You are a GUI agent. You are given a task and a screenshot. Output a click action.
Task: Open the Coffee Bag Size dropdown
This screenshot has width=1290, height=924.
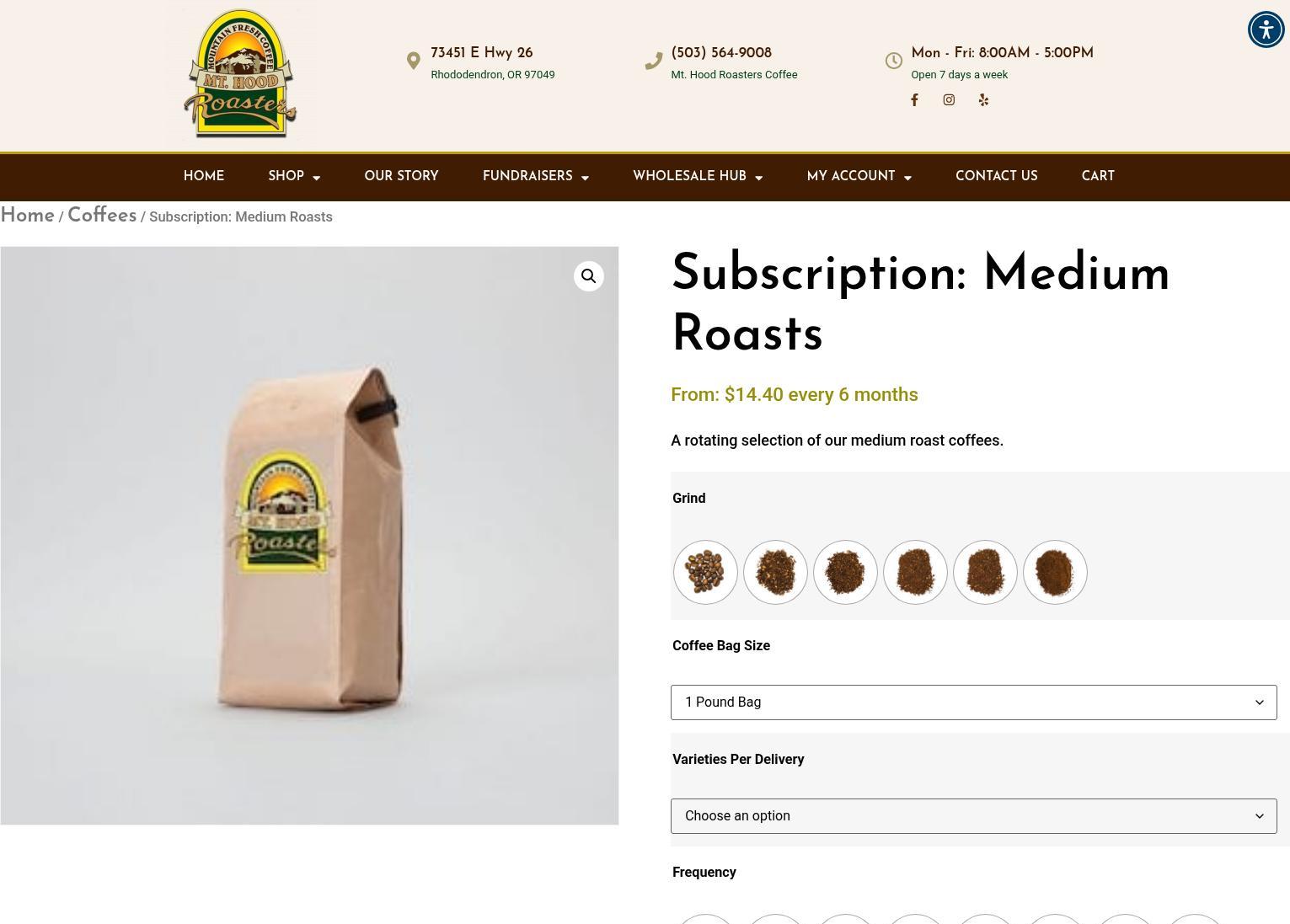click(973, 702)
